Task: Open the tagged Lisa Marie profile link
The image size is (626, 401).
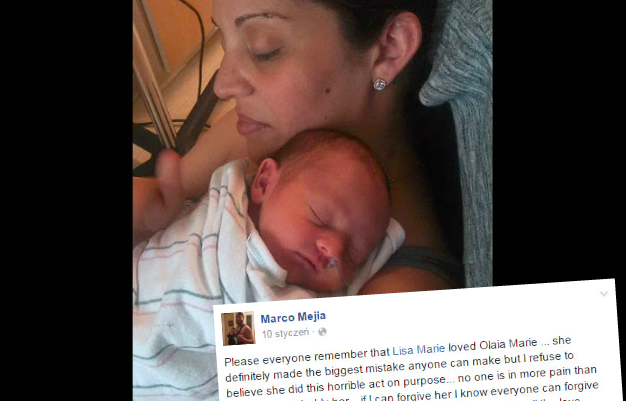Action: (418, 349)
